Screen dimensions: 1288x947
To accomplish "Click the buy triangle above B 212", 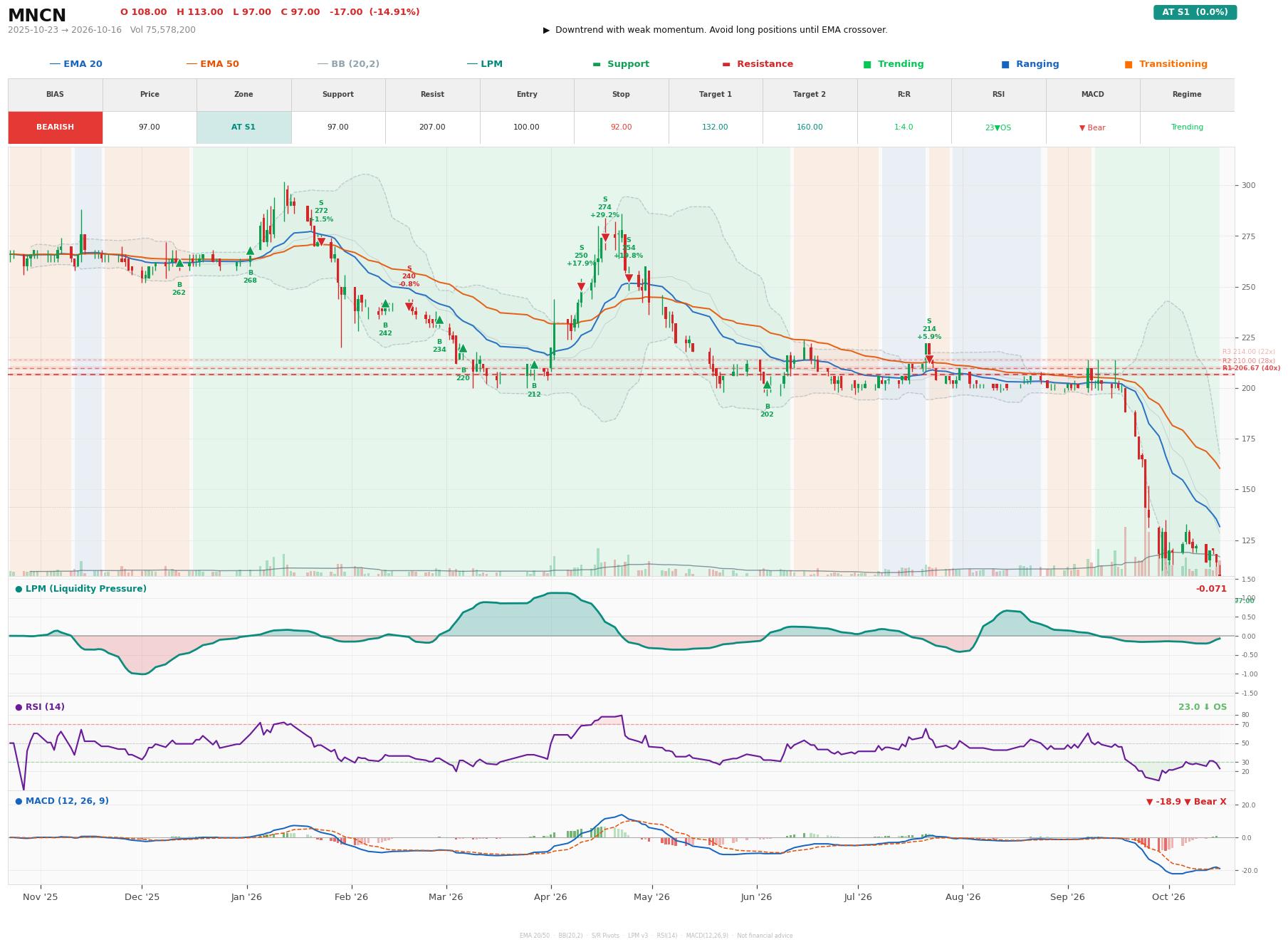I will pos(534,365).
